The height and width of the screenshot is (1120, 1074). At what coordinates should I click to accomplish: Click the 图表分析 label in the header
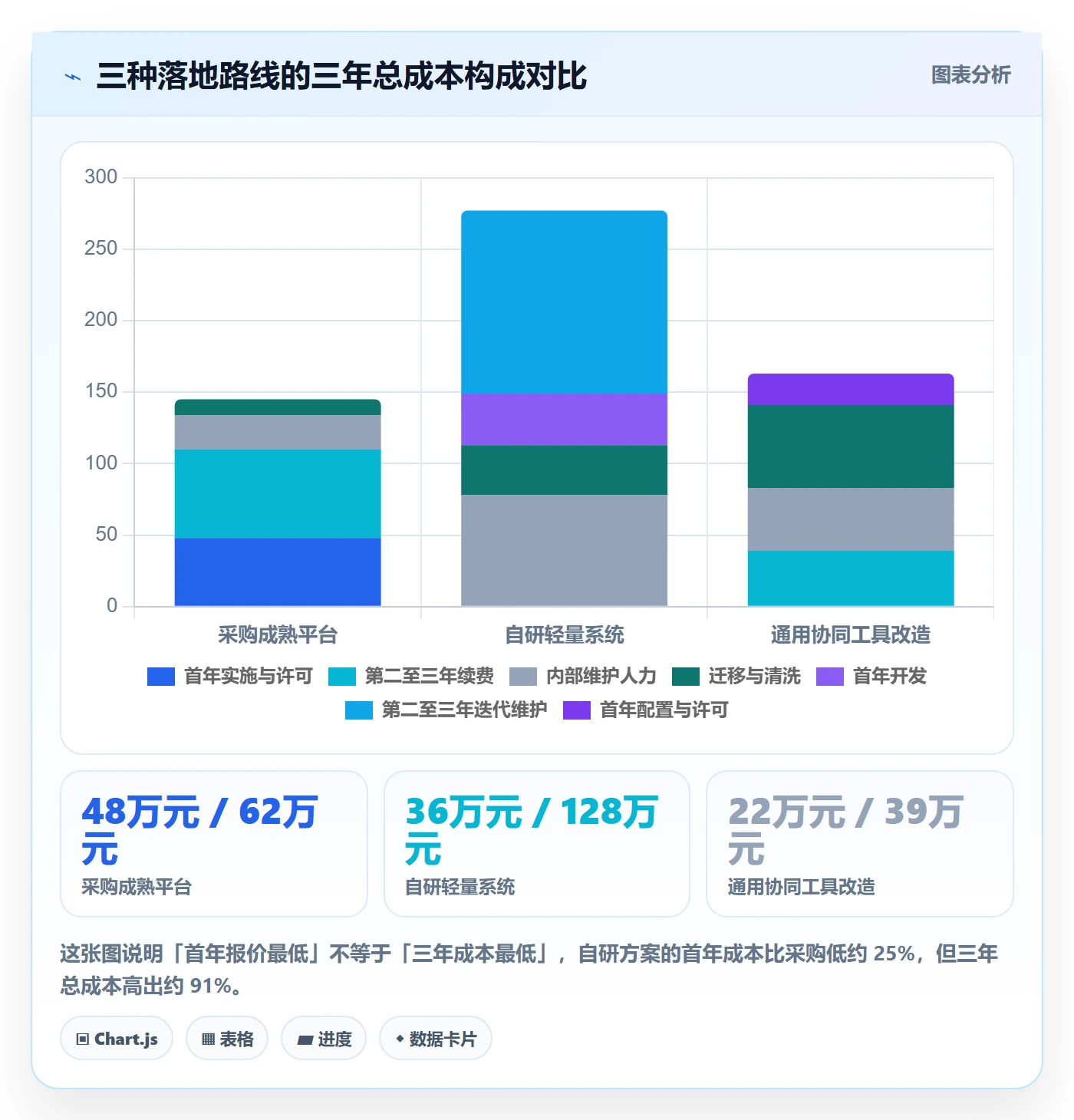tap(970, 75)
